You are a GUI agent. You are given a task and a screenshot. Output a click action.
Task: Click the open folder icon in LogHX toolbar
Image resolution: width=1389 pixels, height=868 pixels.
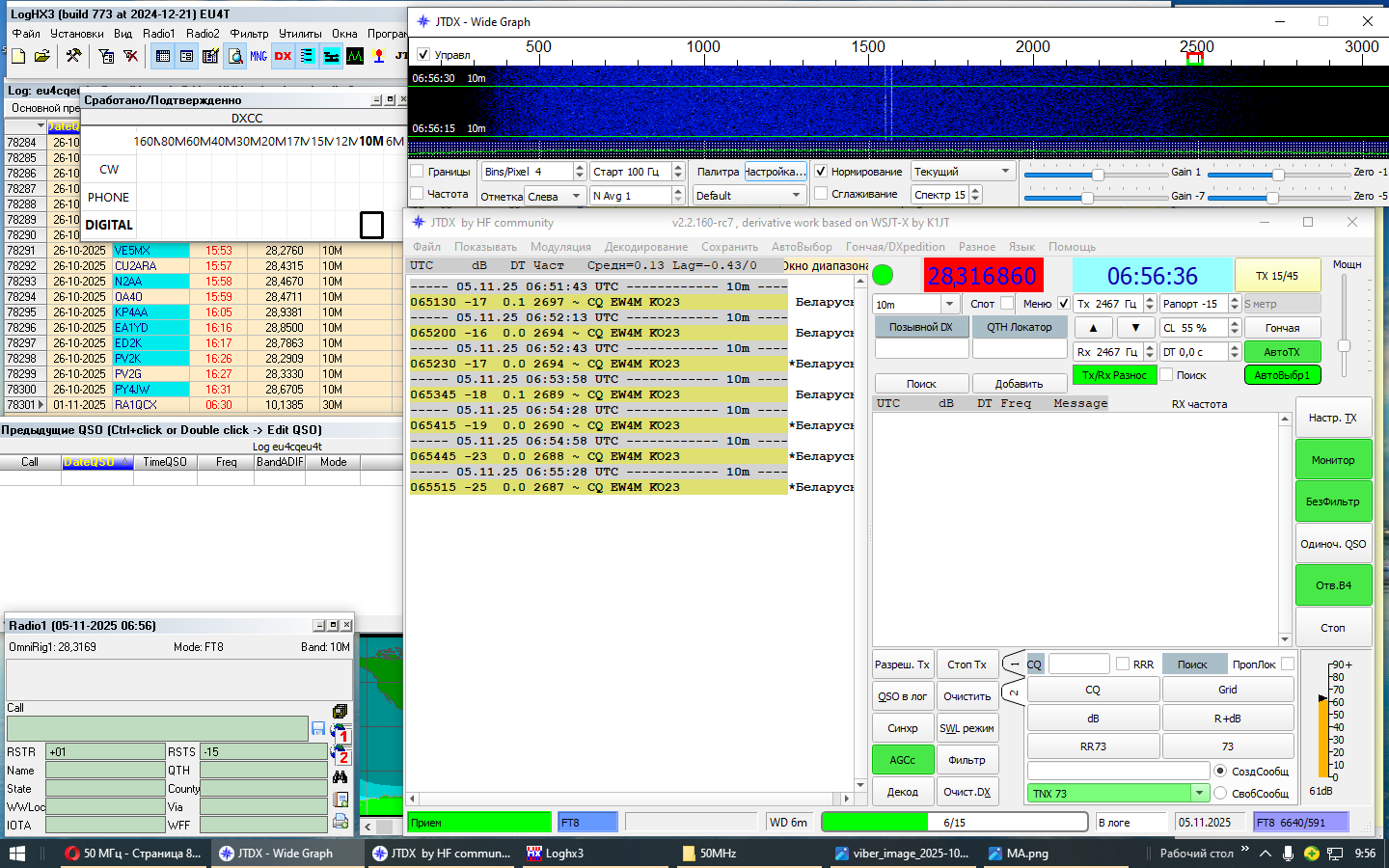click(x=41, y=56)
